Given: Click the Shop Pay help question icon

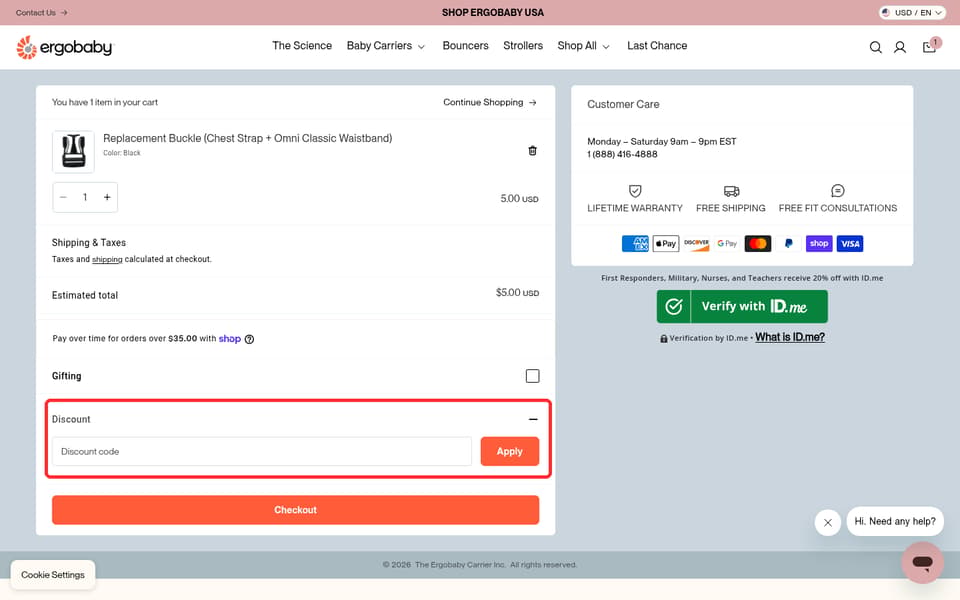Looking at the screenshot, I should (x=249, y=339).
